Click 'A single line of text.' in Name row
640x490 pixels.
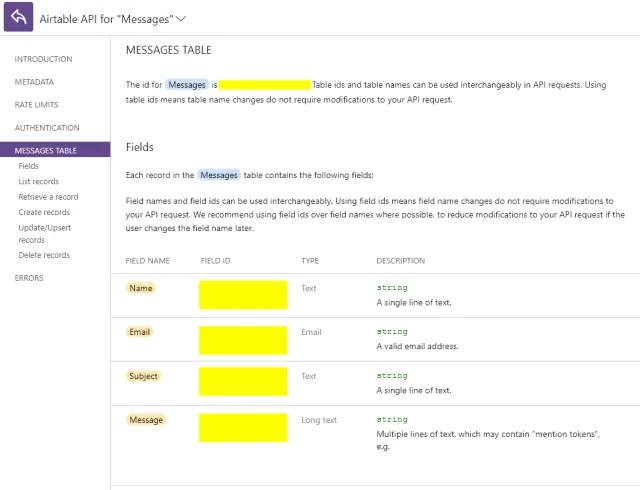(x=414, y=303)
